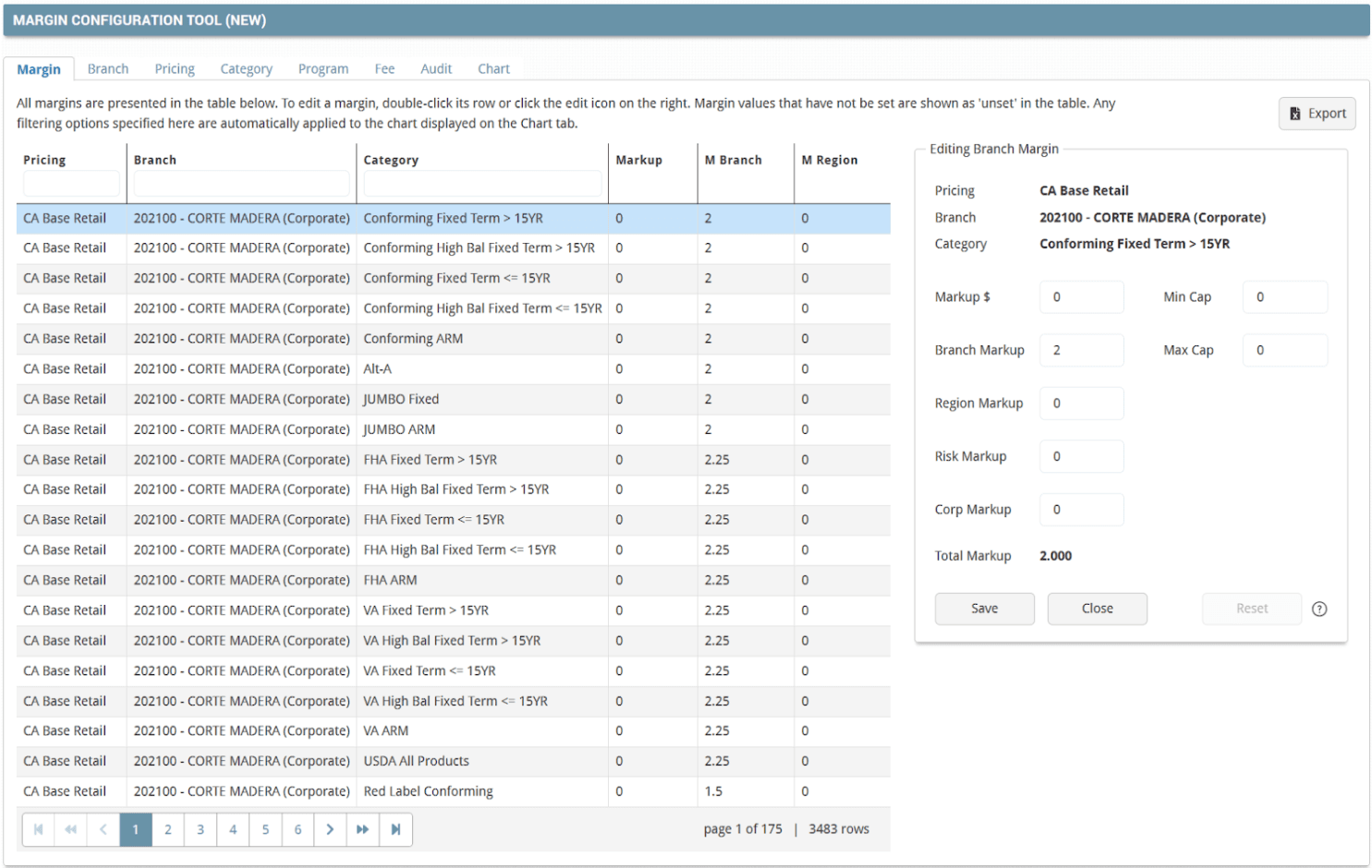Click the Category column filter box

[x=481, y=184]
